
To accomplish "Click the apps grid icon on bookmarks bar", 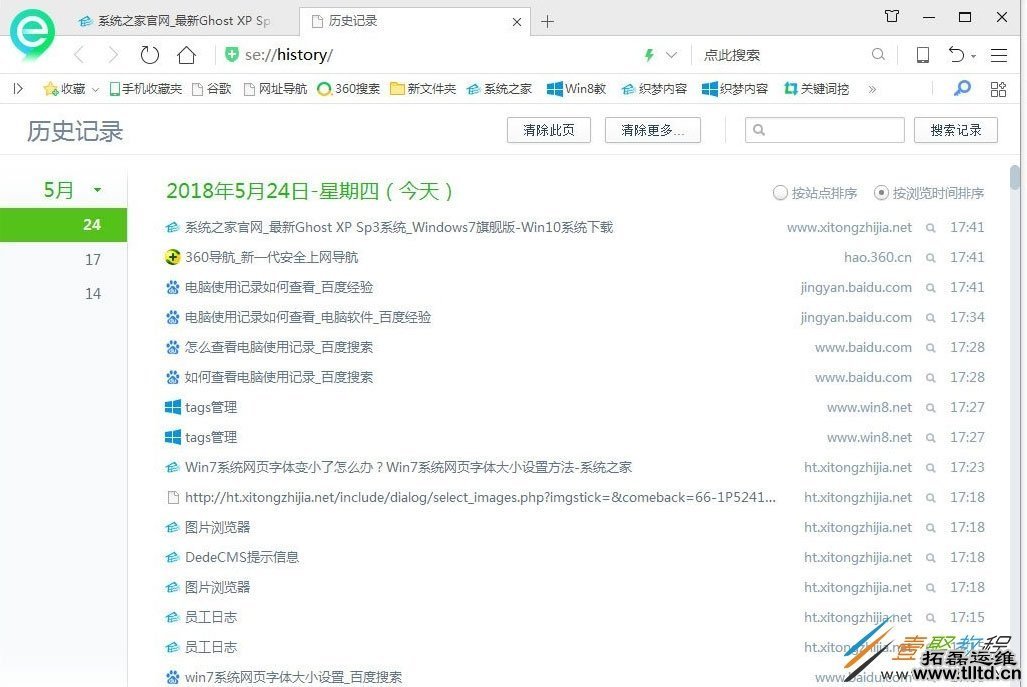I will coord(998,89).
